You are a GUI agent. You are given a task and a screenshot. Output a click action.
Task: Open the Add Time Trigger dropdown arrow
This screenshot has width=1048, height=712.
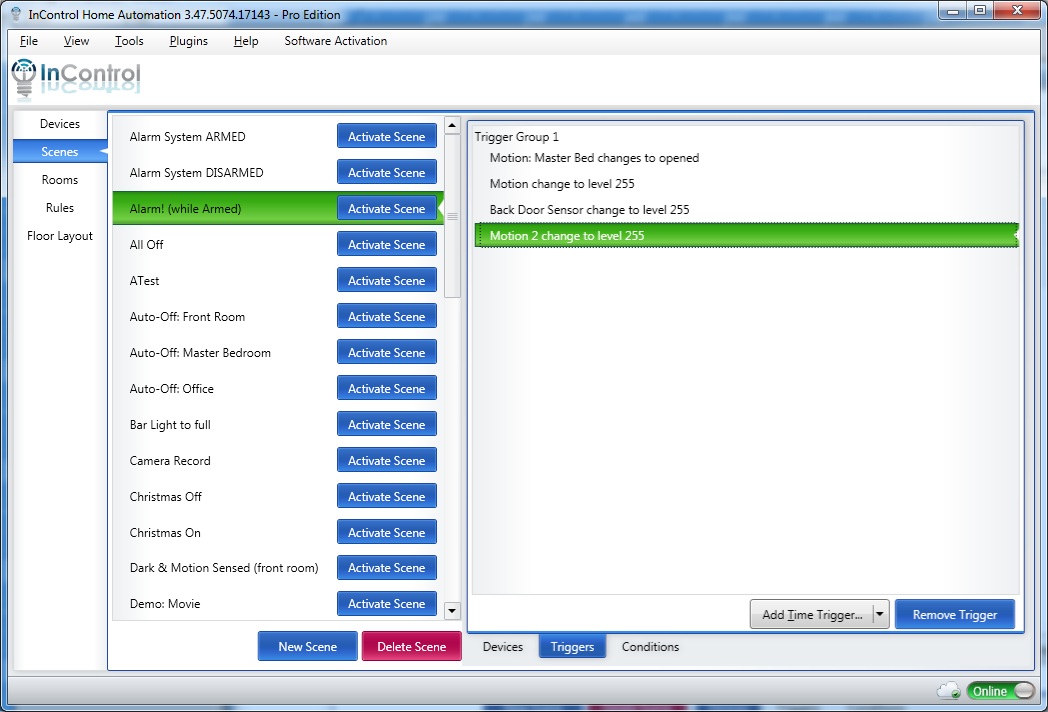(x=880, y=615)
